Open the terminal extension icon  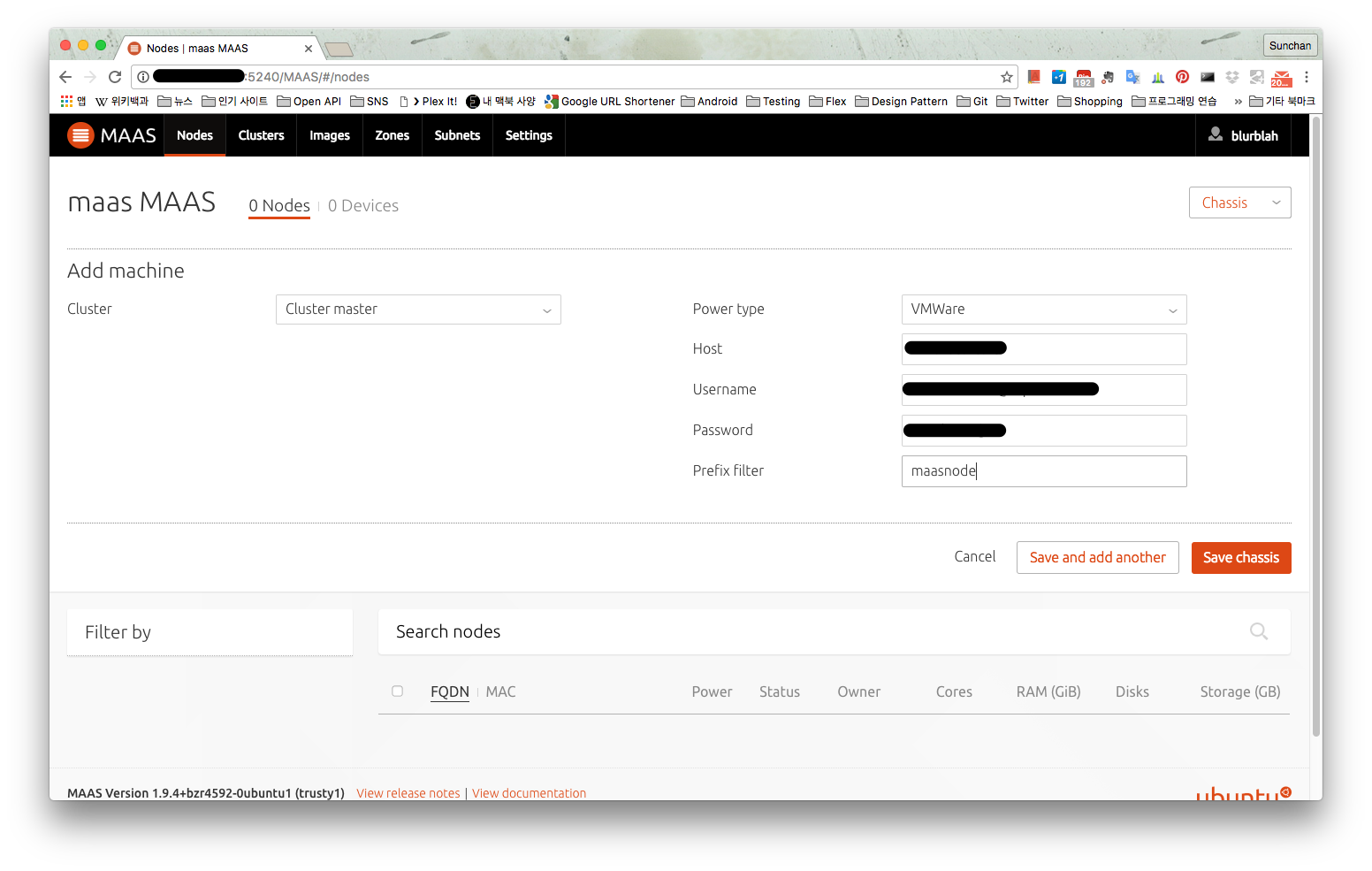[x=1208, y=77]
